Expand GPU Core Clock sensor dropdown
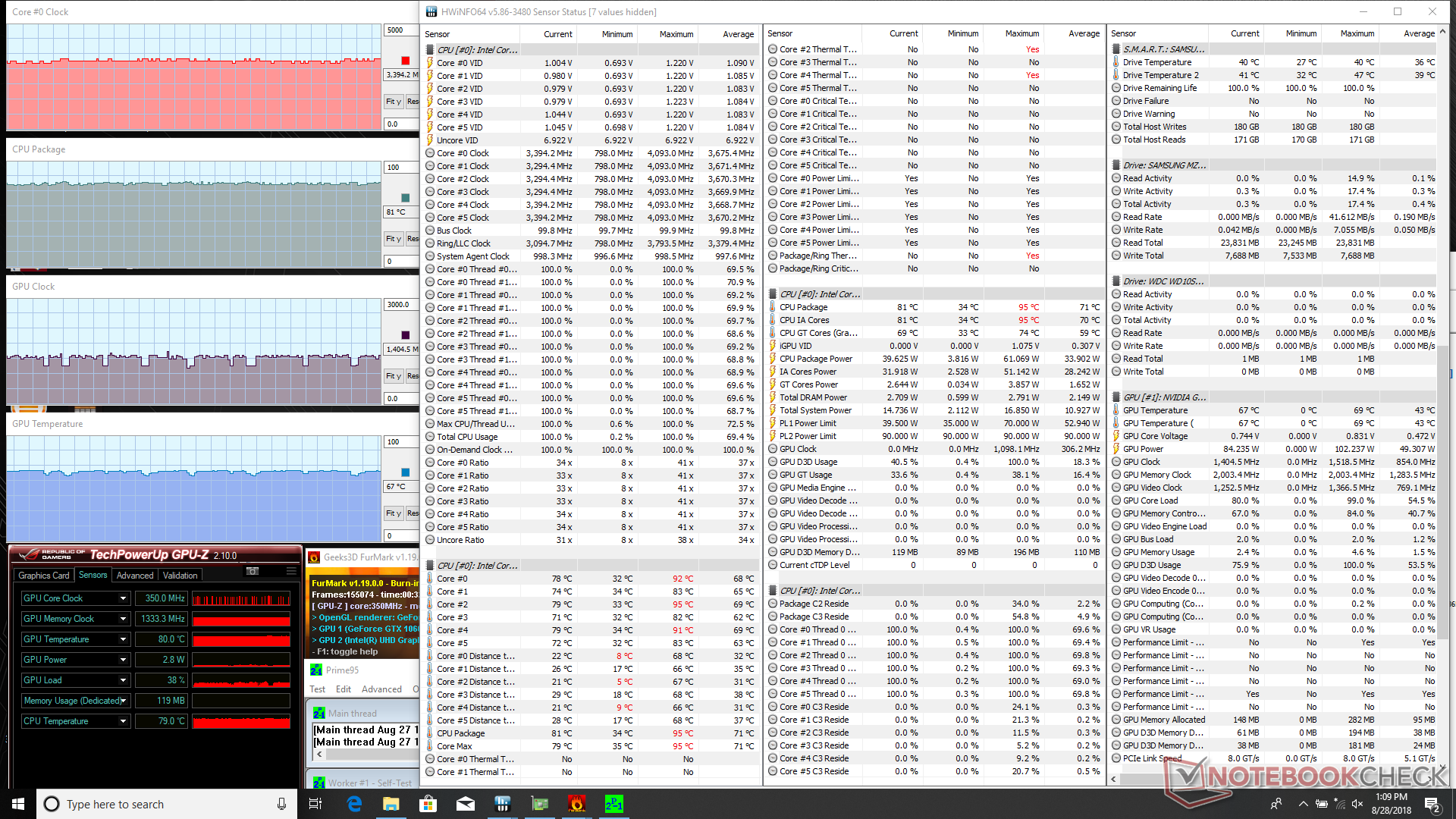The image size is (1456, 819). click(x=123, y=598)
